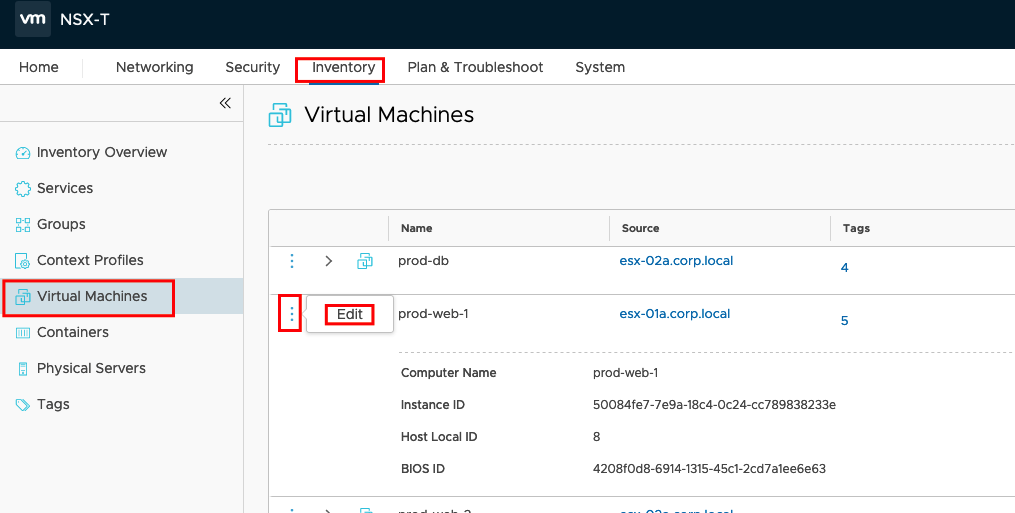Click the VM icon beside prod-db
Screen dimensions: 1015x513
coord(365,261)
